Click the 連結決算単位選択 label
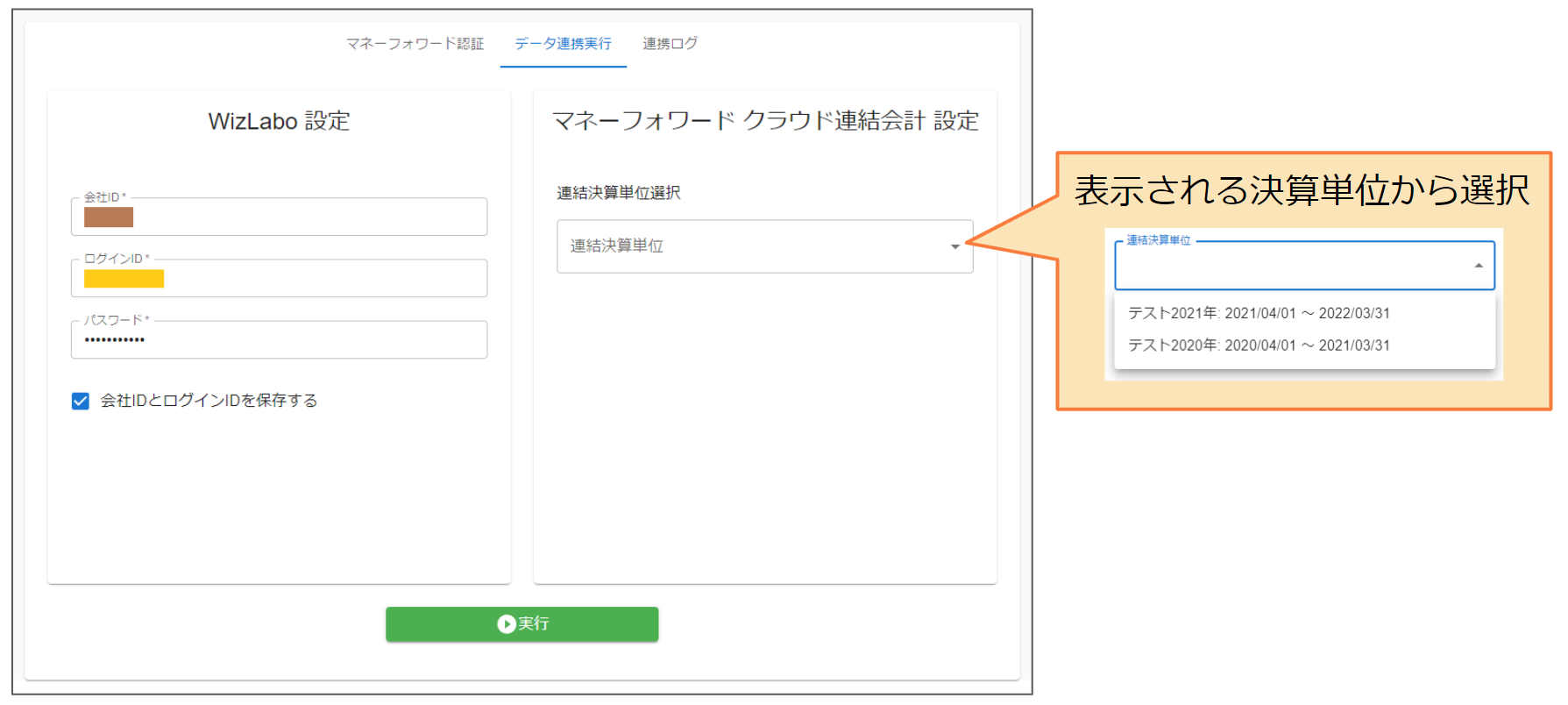 point(619,193)
